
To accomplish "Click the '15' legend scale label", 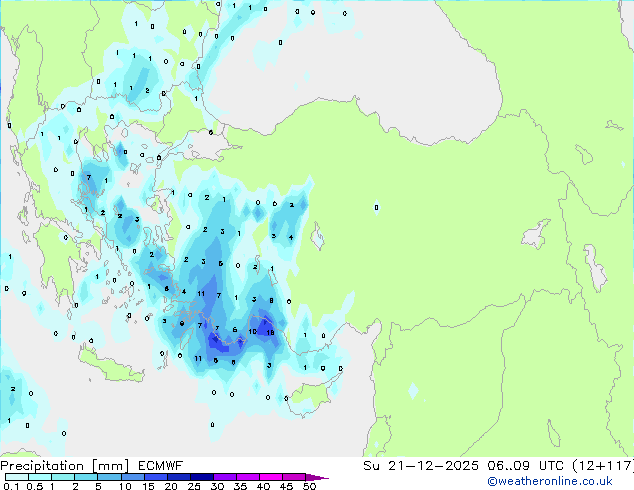I will 148,486.
